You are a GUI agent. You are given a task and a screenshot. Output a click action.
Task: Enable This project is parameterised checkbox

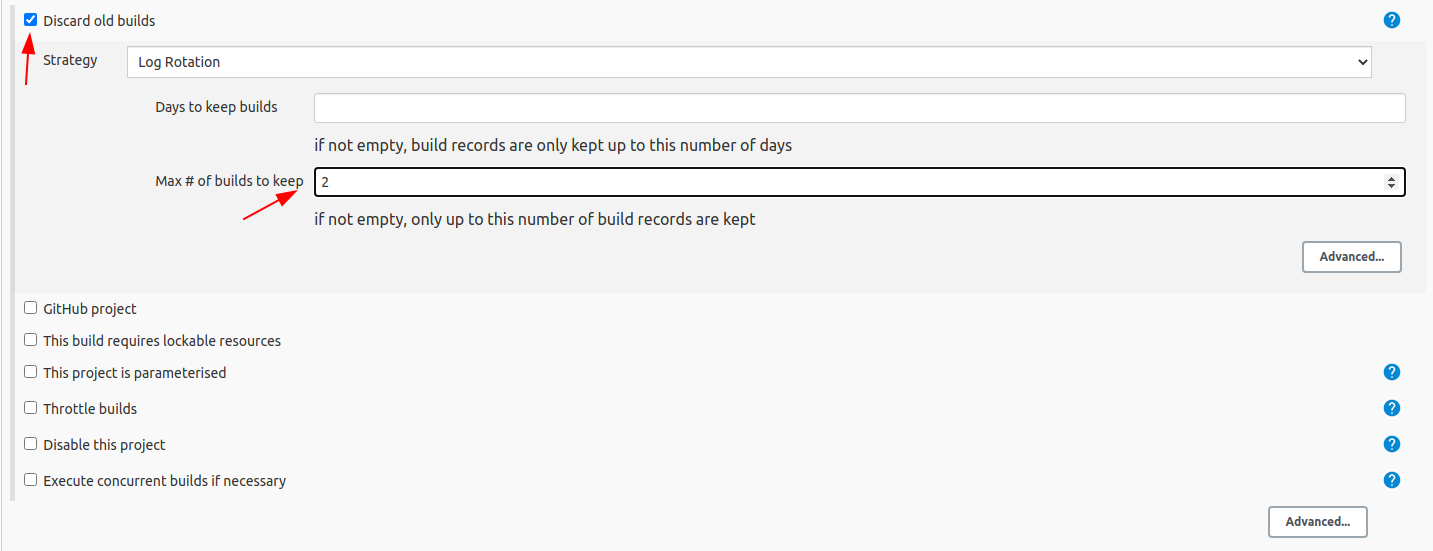pyautogui.click(x=31, y=372)
